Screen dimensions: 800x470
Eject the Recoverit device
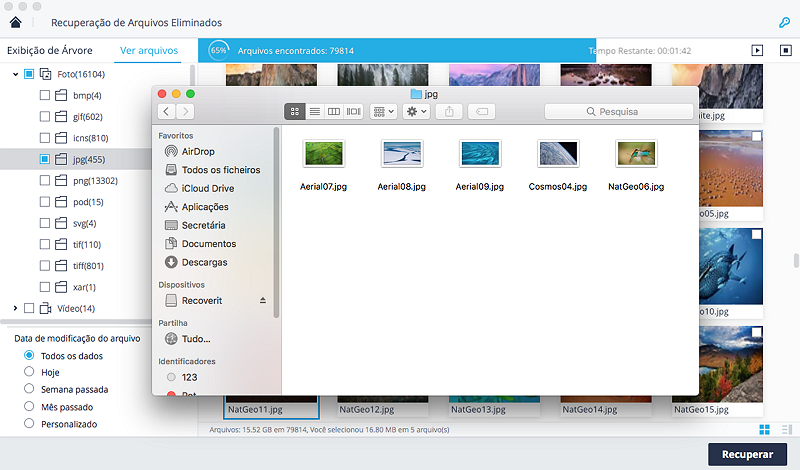tap(263, 301)
